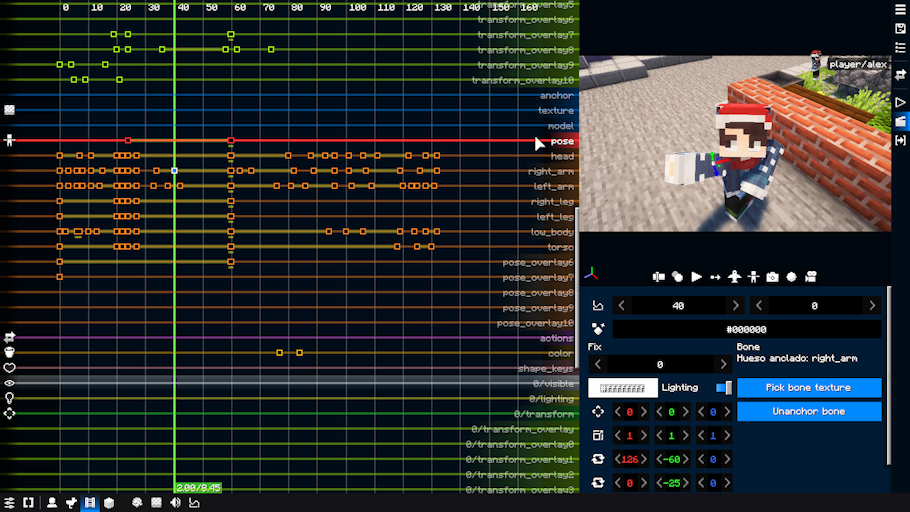Click the video camera icon below the viewport
The image size is (910, 512).
[x=811, y=277]
